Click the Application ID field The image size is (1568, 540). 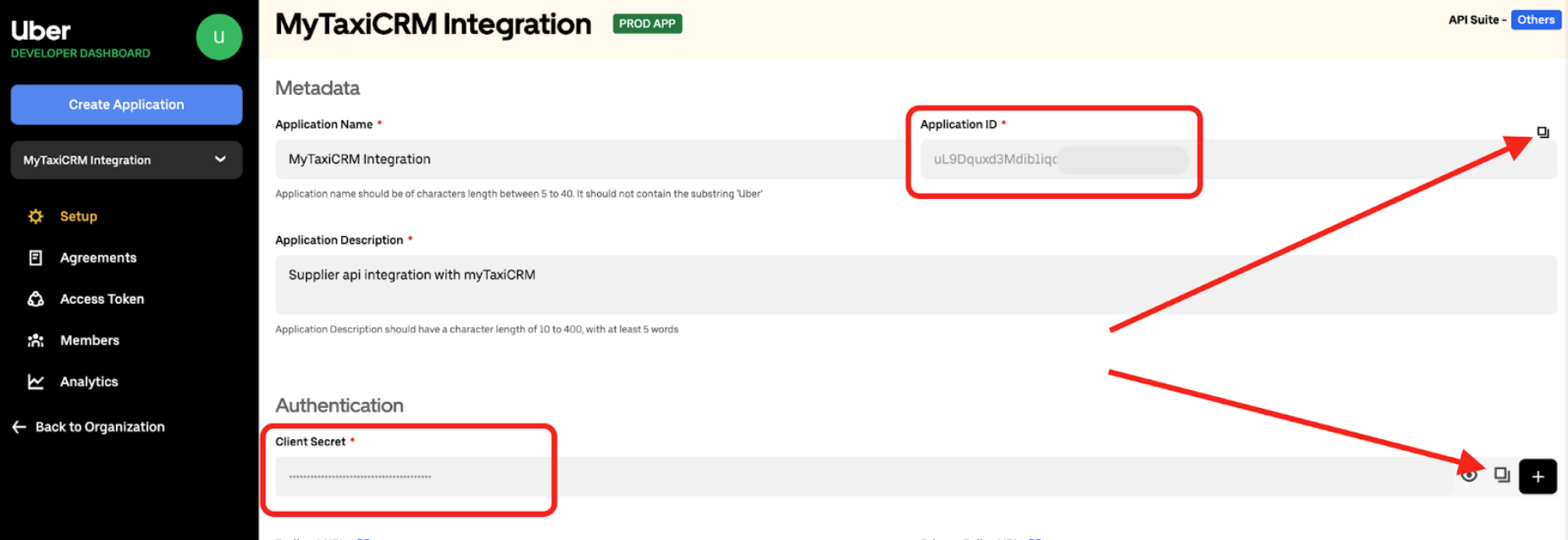pos(1238,159)
